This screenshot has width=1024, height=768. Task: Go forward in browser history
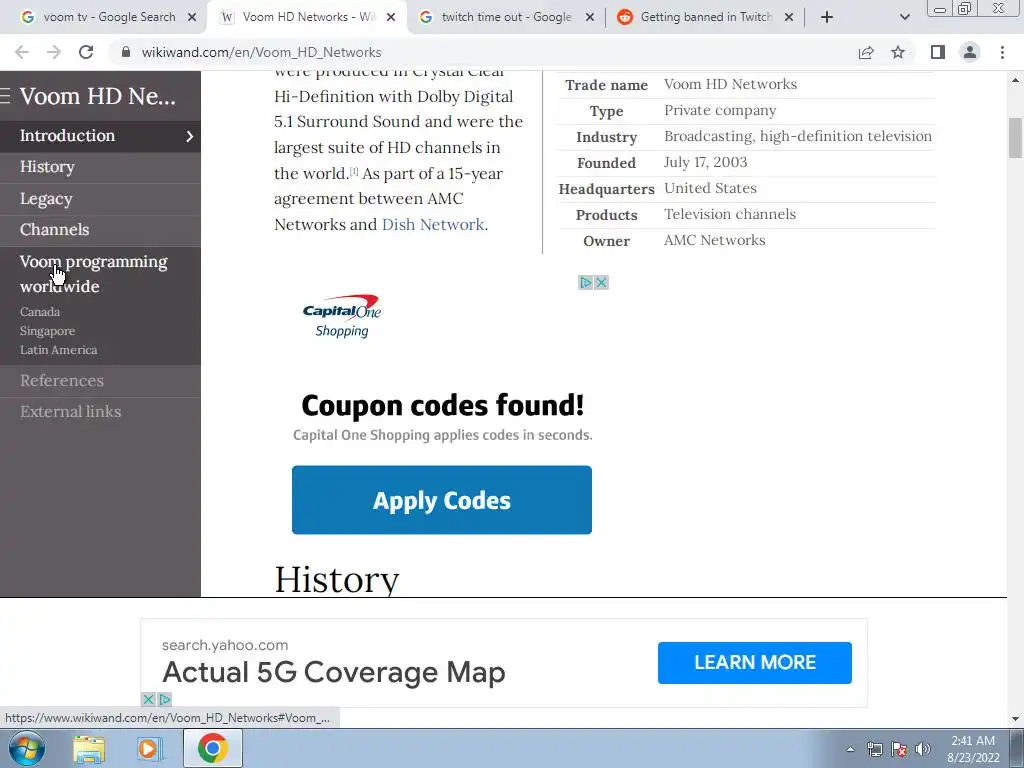(x=54, y=52)
